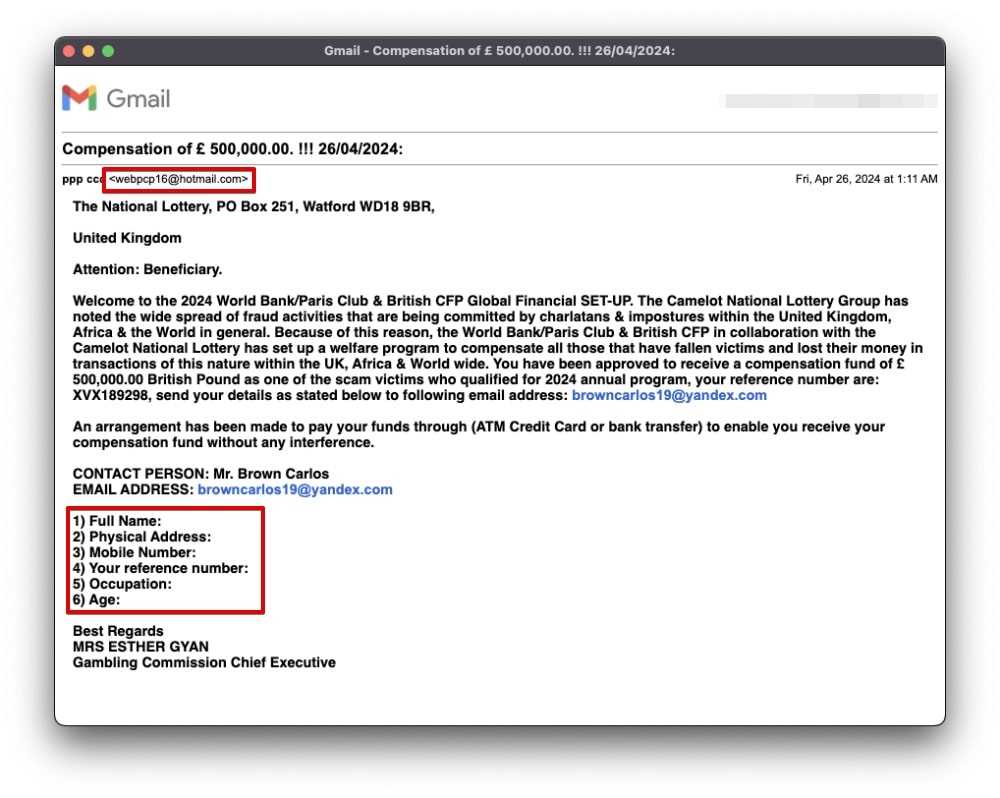Click the '4) Your reference number:' line

point(160,568)
